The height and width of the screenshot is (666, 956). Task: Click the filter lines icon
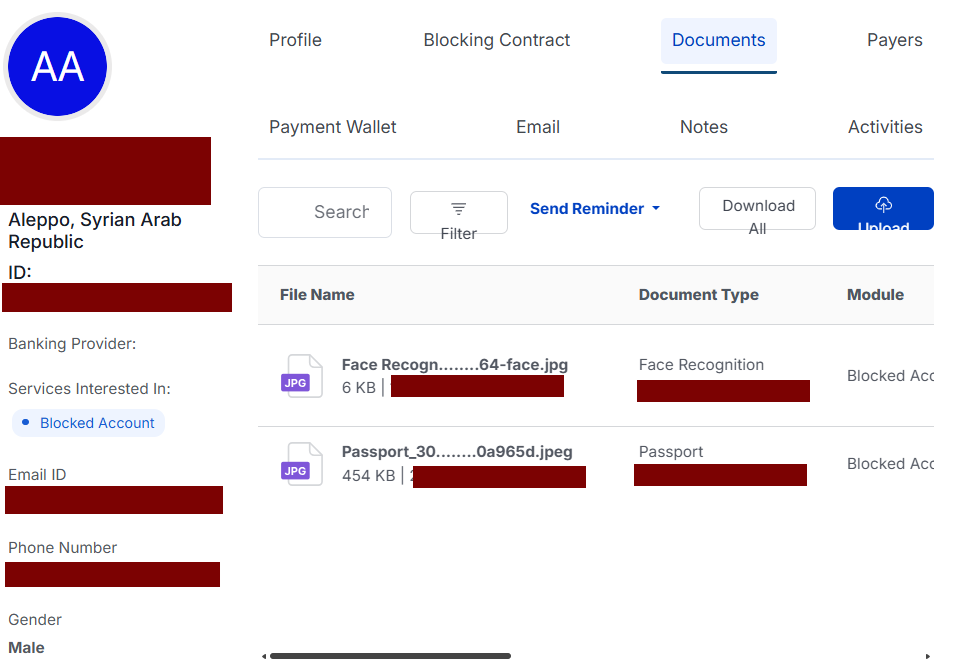coord(458,209)
